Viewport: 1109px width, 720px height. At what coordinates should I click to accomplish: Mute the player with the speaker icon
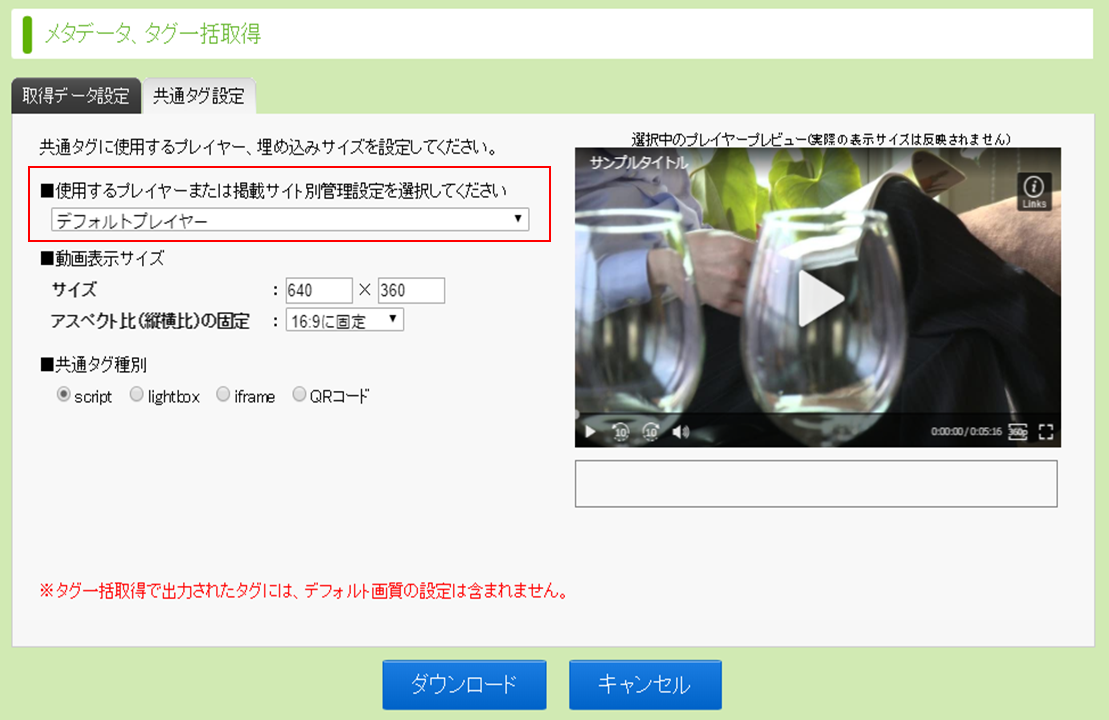coord(680,431)
